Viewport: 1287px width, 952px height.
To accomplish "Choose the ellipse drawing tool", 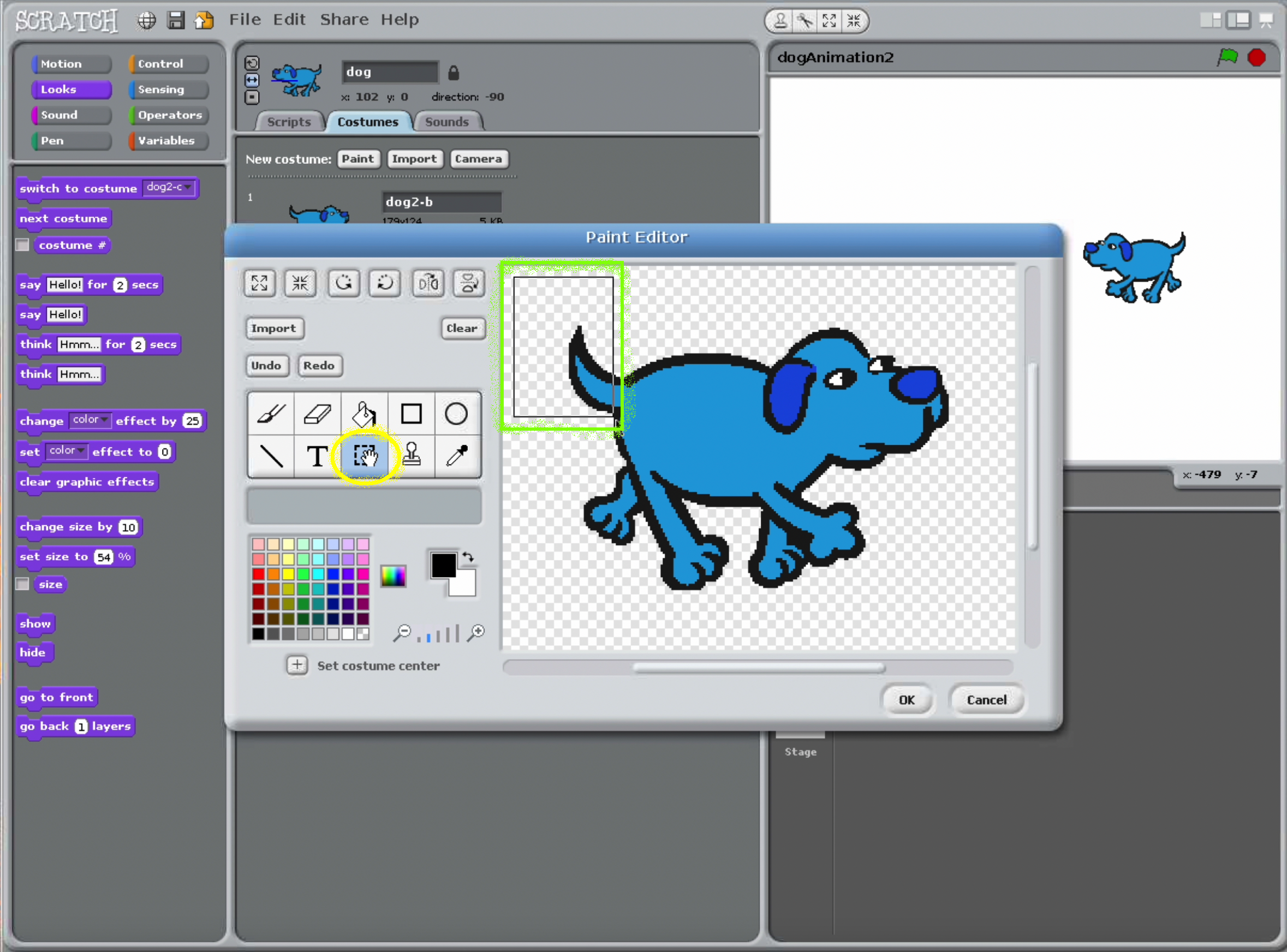I will pyautogui.click(x=456, y=413).
